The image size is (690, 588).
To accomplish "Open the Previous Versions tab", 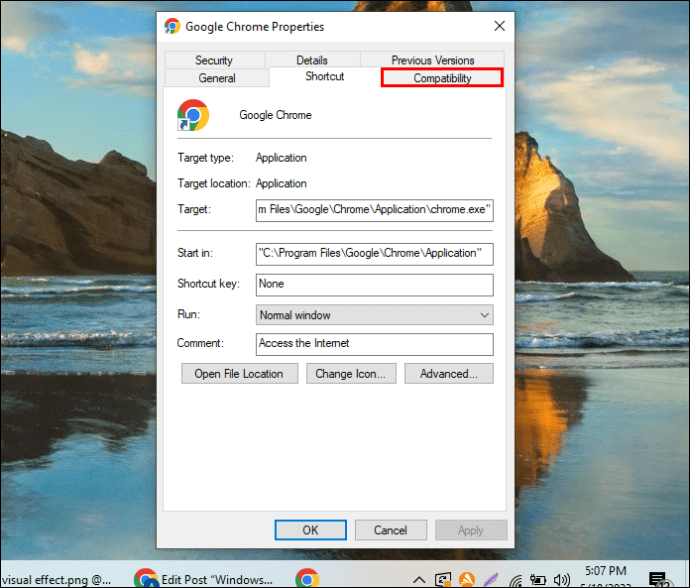I will click(x=433, y=60).
